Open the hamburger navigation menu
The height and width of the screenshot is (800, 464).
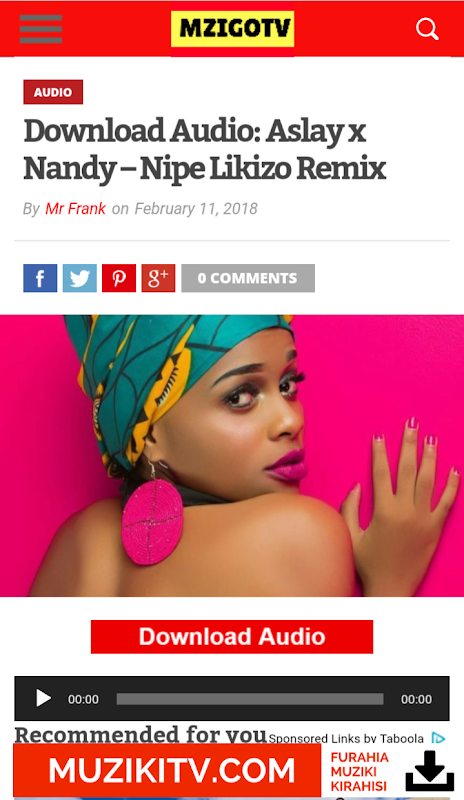pyautogui.click(x=41, y=29)
